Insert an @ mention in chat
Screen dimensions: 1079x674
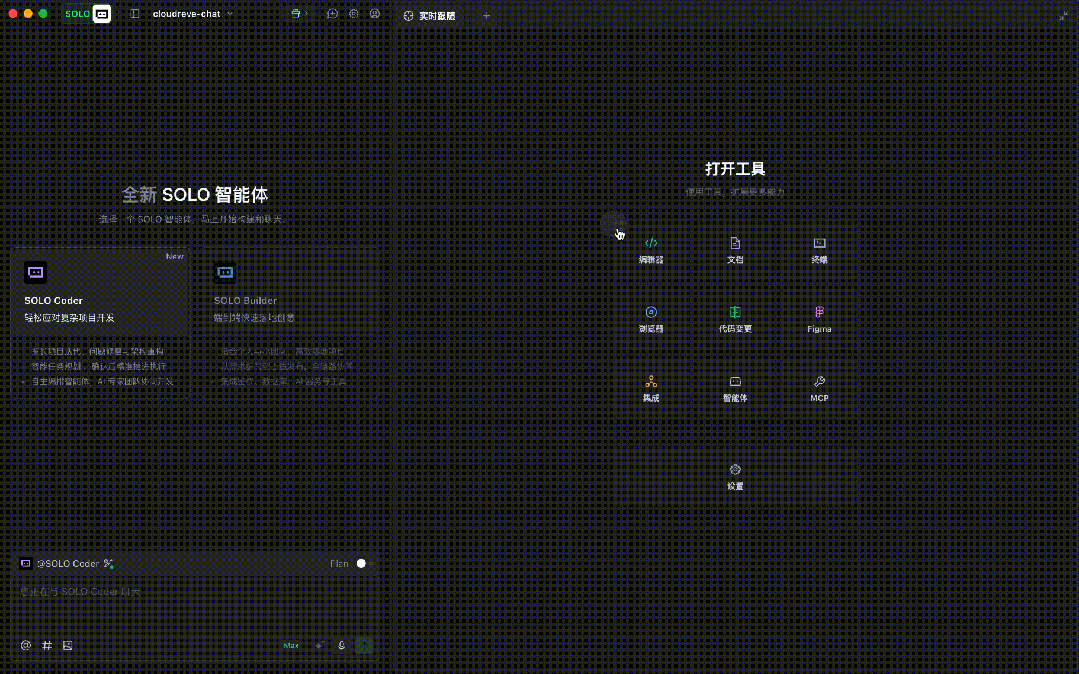pyautogui.click(x=26, y=645)
